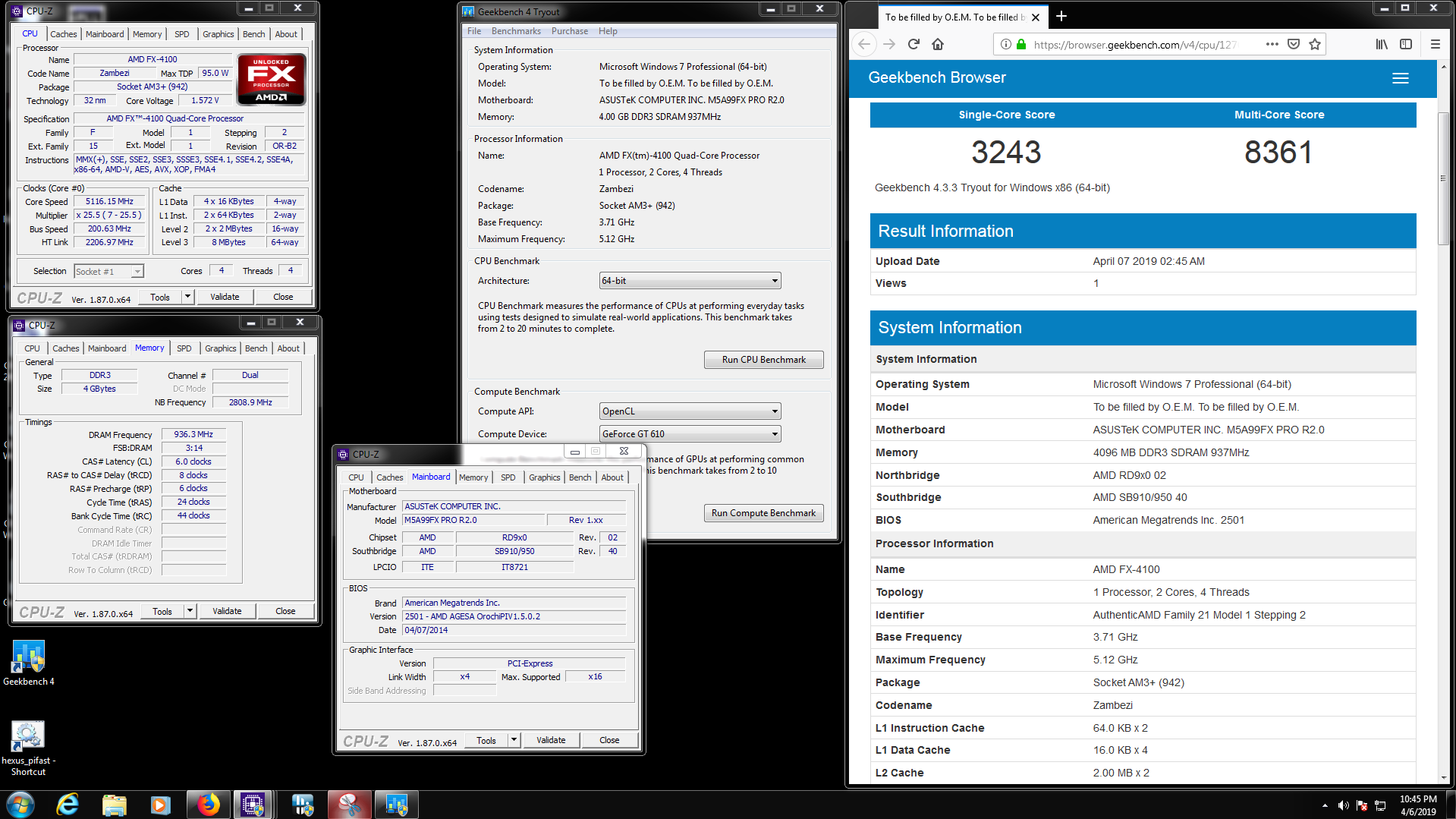Close the Geekbench result browser tab

tap(1036, 17)
